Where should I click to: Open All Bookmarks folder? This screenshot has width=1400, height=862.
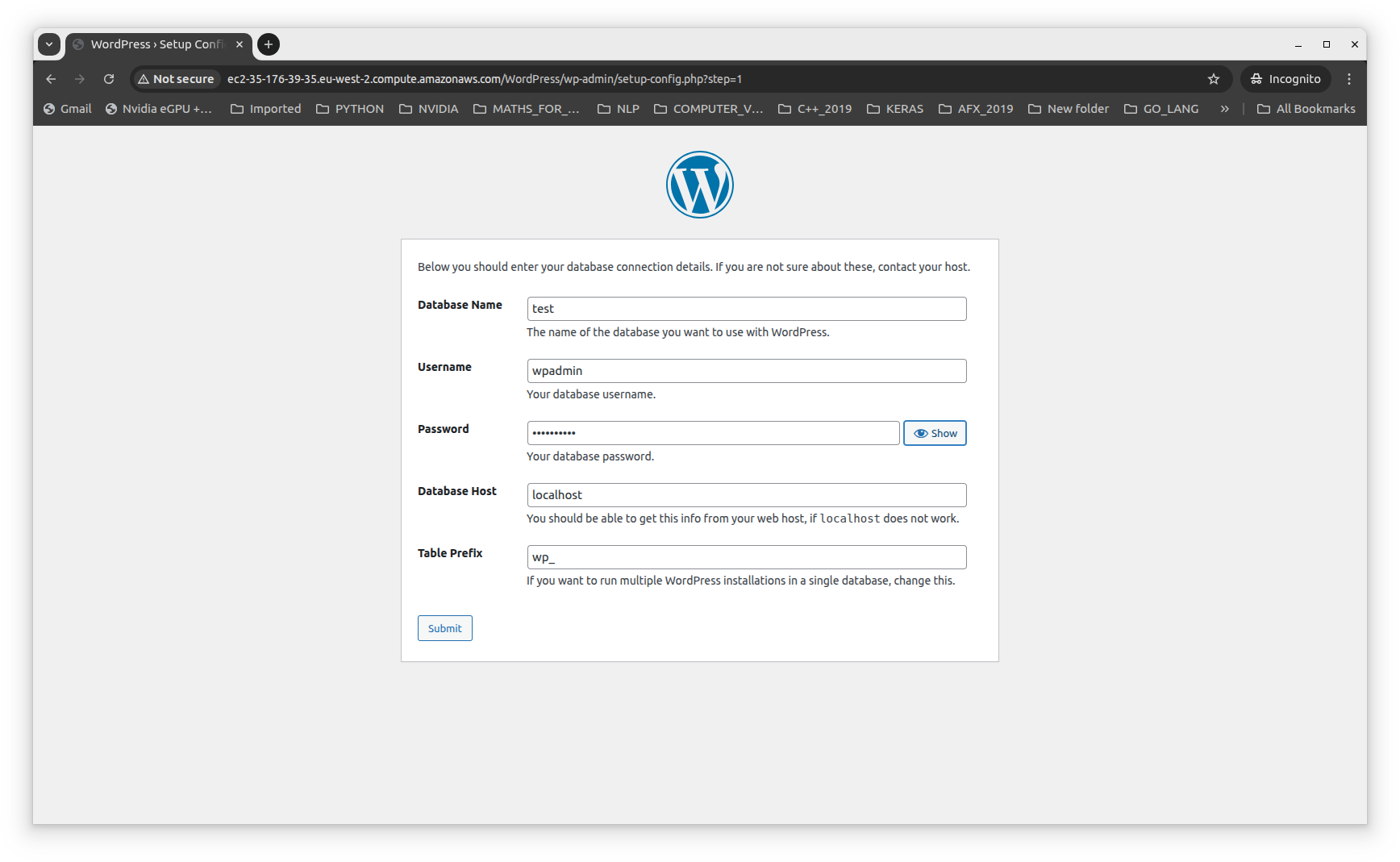1306,109
